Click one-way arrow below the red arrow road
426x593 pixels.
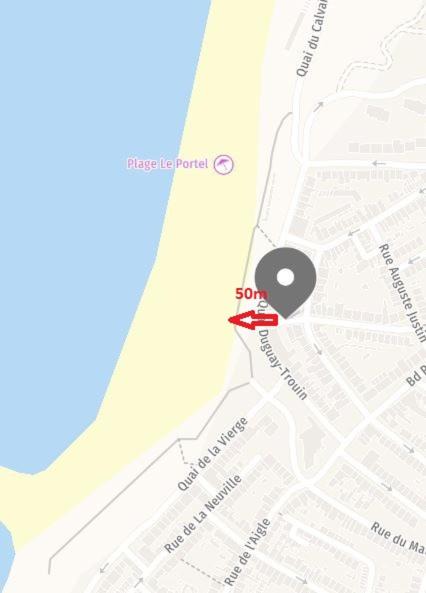point(318,350)
